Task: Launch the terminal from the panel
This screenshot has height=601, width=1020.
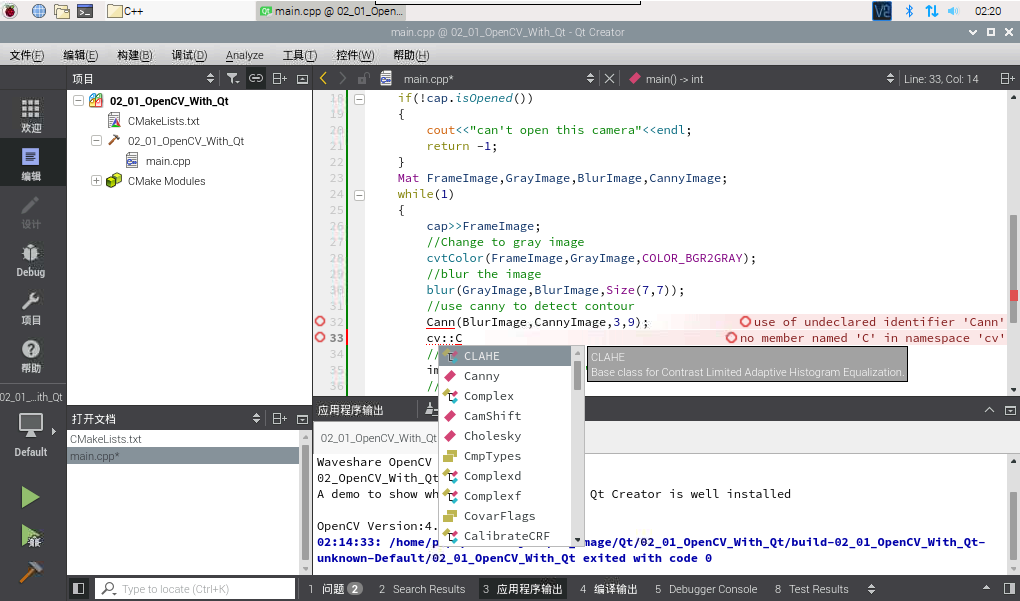Action: pyautogui.click(x=85, y=11)
